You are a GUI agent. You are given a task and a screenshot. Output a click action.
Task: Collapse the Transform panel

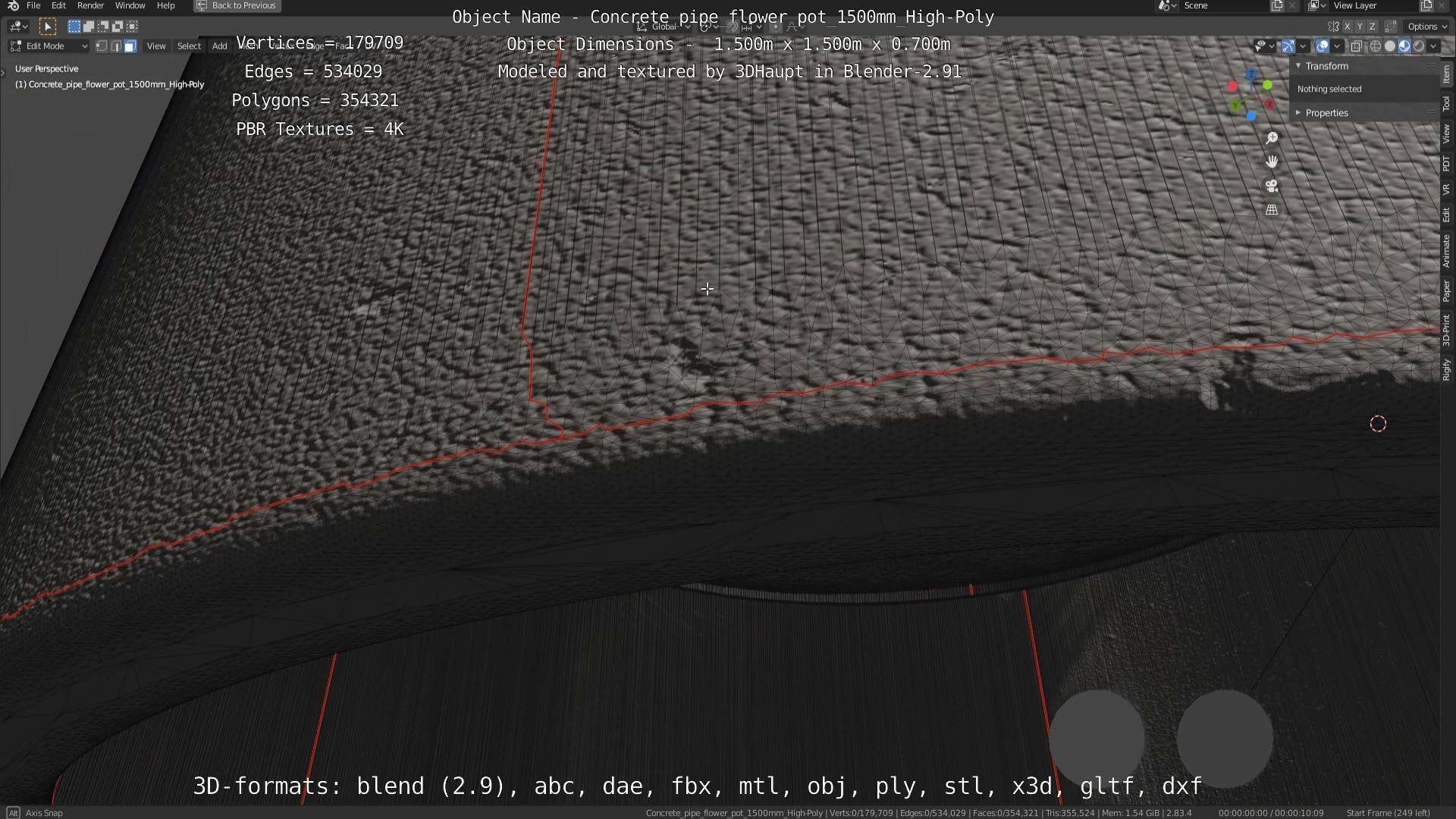(x=1326, y=66)
